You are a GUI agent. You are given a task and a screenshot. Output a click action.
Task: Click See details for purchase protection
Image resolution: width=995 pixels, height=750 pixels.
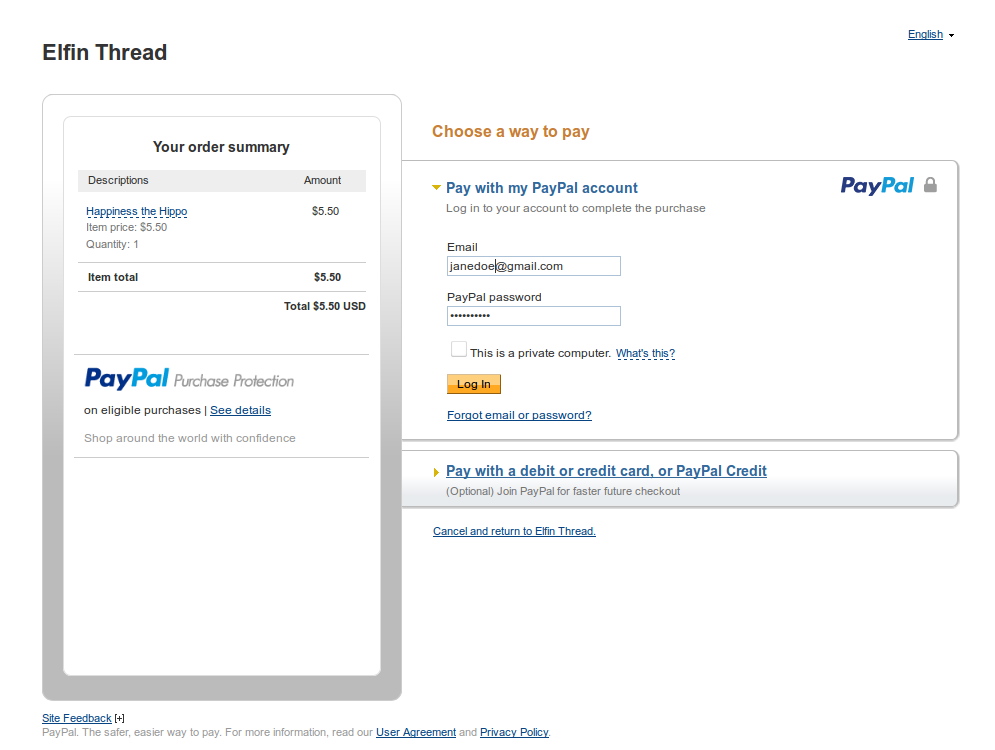point(241,410)
